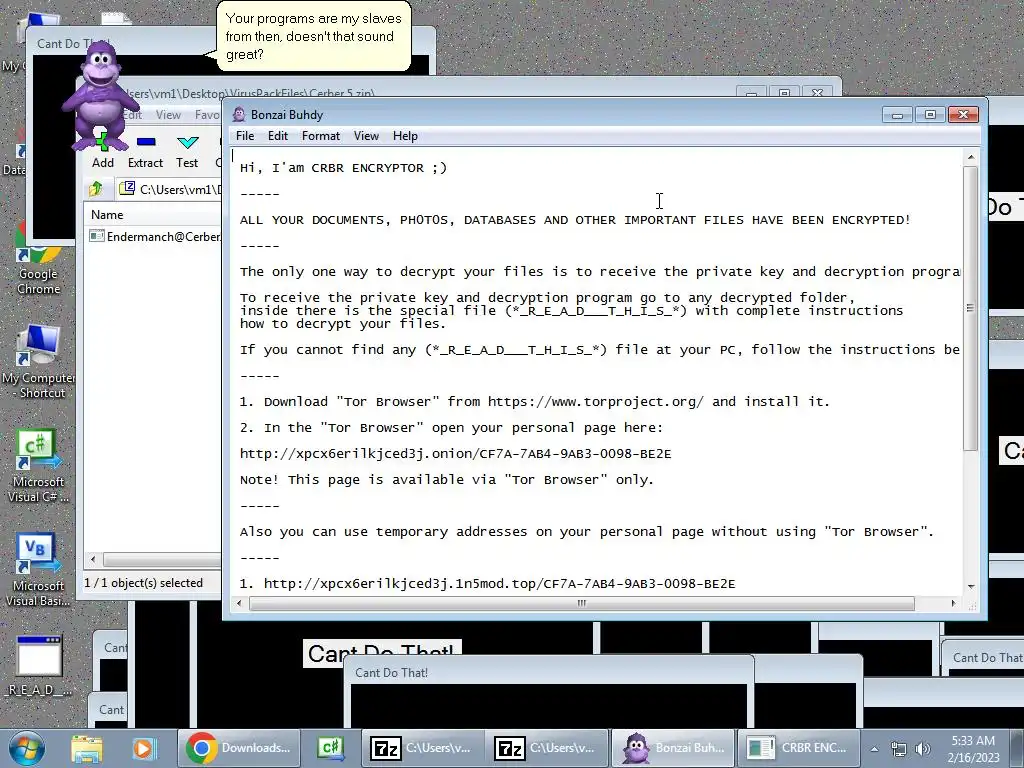Image resolution: width=1024 pixels, height=768 pixels.
Task: Click notepad horizontal scrollbar right arrow
Action: point(953,603)
